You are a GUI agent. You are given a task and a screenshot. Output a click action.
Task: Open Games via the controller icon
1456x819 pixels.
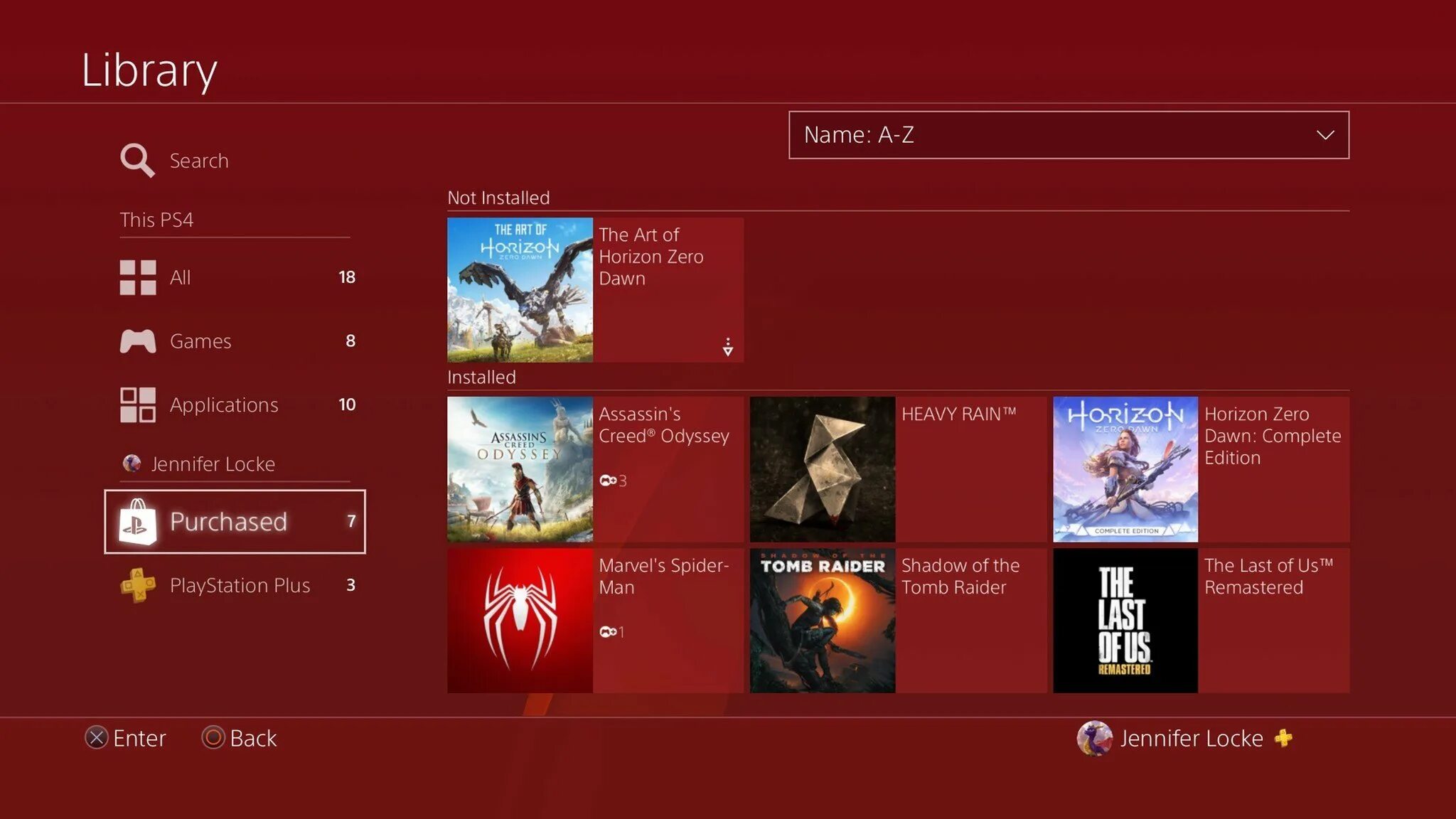137,341
